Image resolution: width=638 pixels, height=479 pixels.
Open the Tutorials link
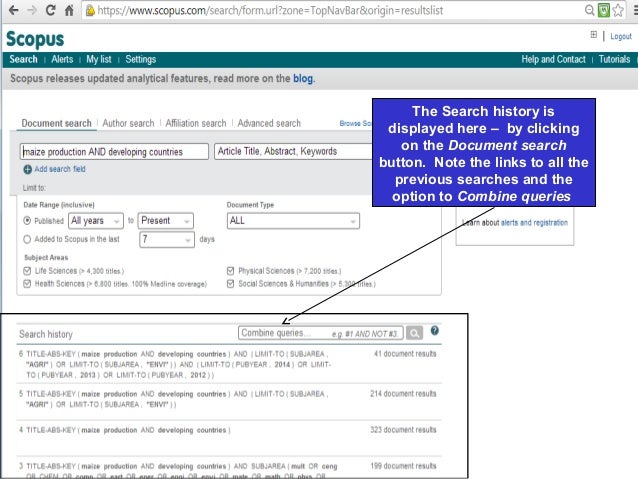click(x=614, y=59)
